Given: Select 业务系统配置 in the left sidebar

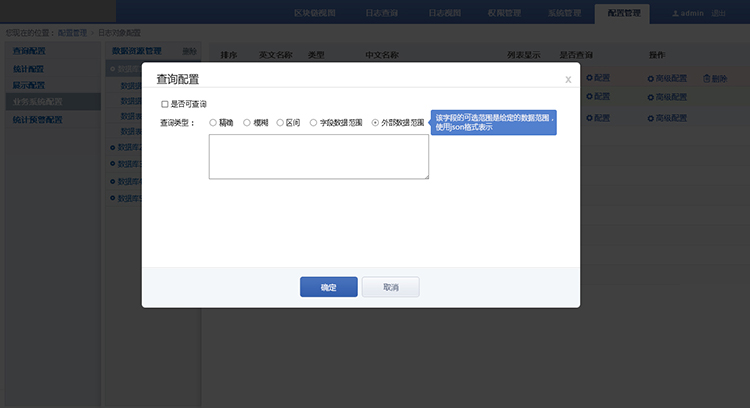Looking at the screenshot, I should (53, 101).
